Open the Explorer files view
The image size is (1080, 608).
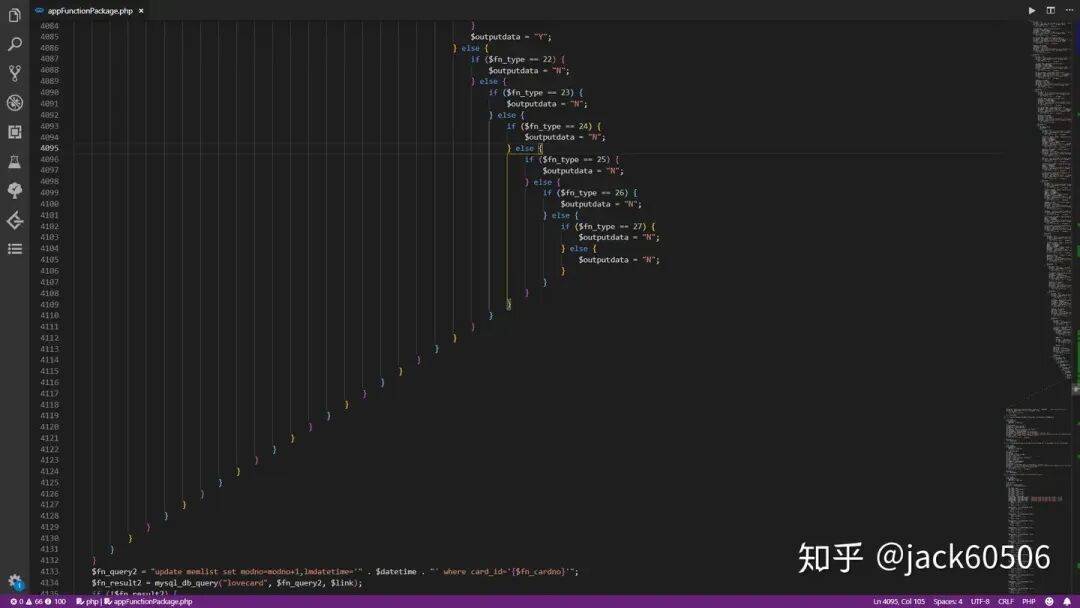point(14,14)
